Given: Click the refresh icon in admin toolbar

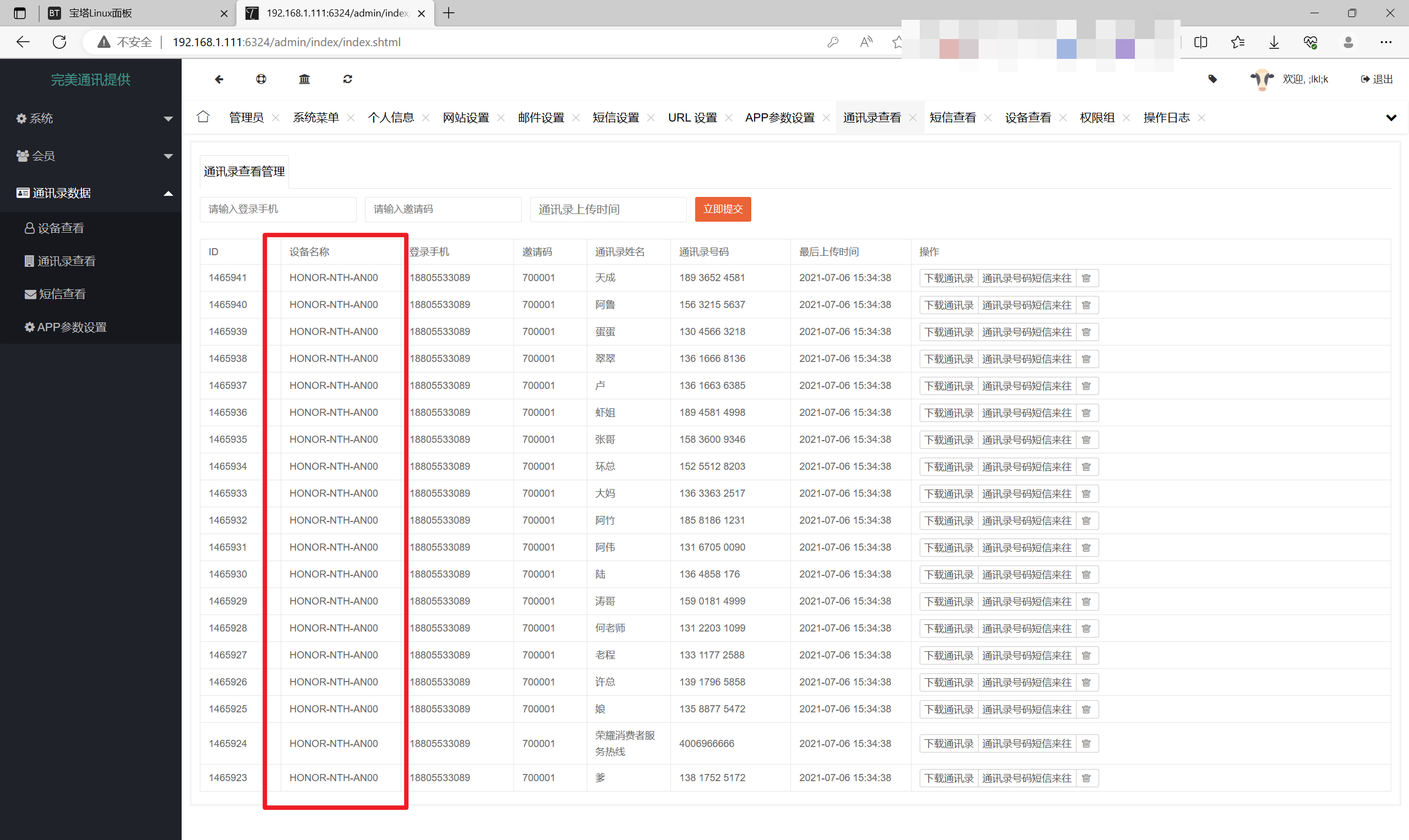Looking at the screenshot, I should click(348, 79).
